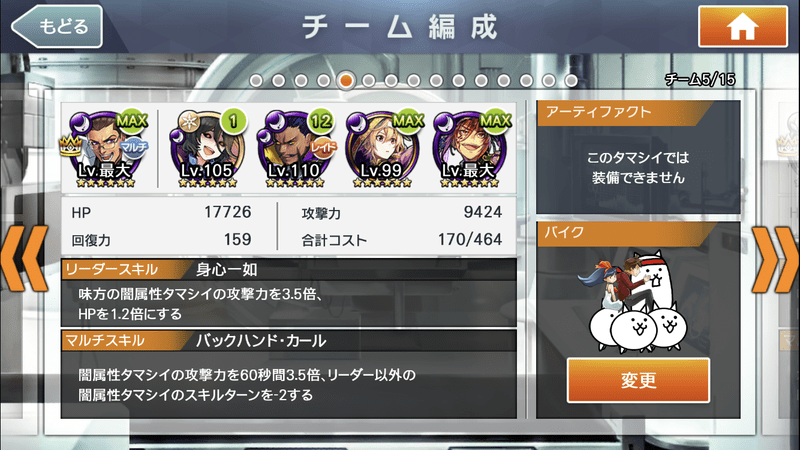The height and width of the screenshot is (450, 800).
Task: Select the active orange team page dot
Action: pos(346,81)
